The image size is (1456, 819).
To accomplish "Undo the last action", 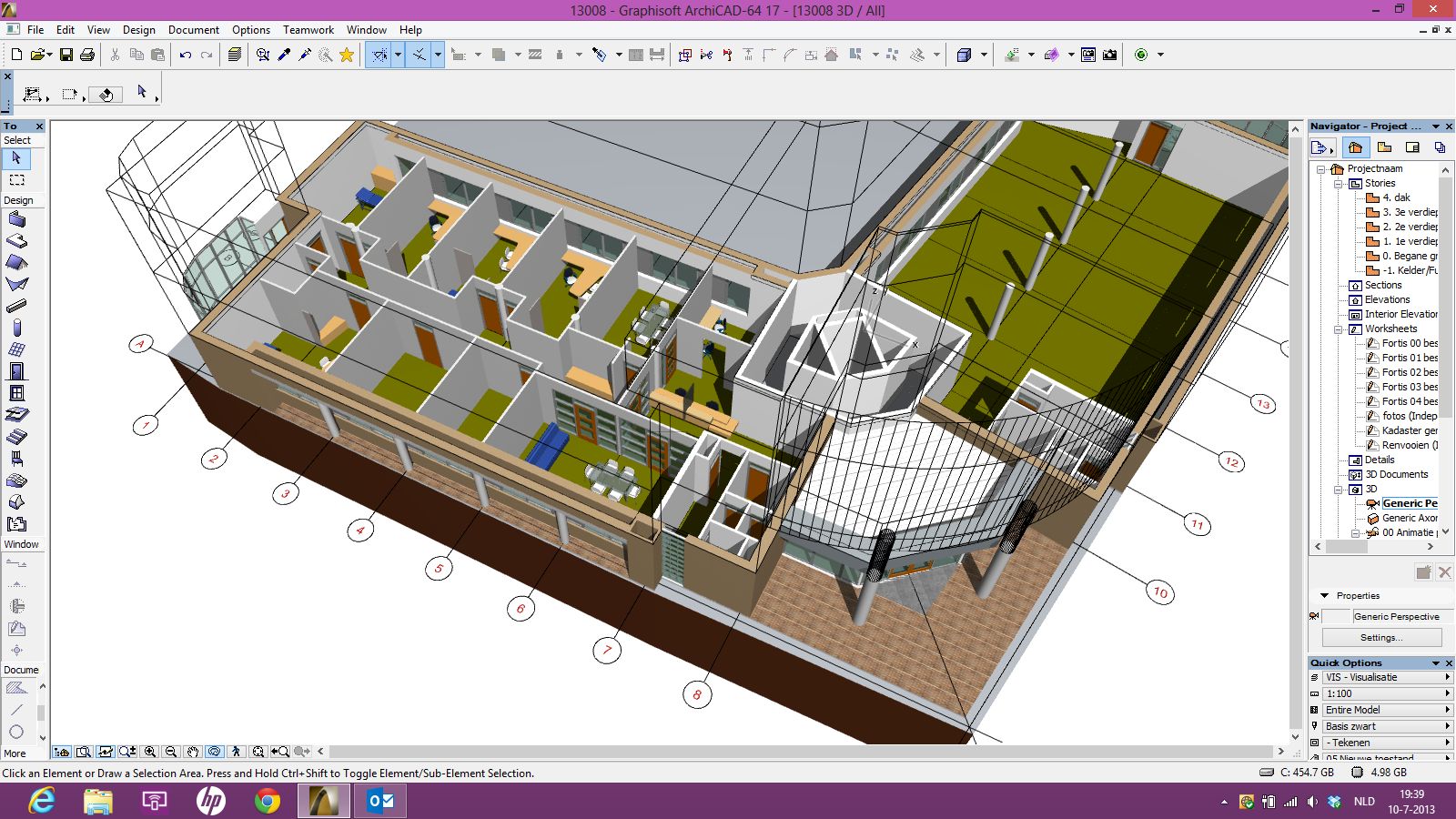I will [x=186, y=55].
